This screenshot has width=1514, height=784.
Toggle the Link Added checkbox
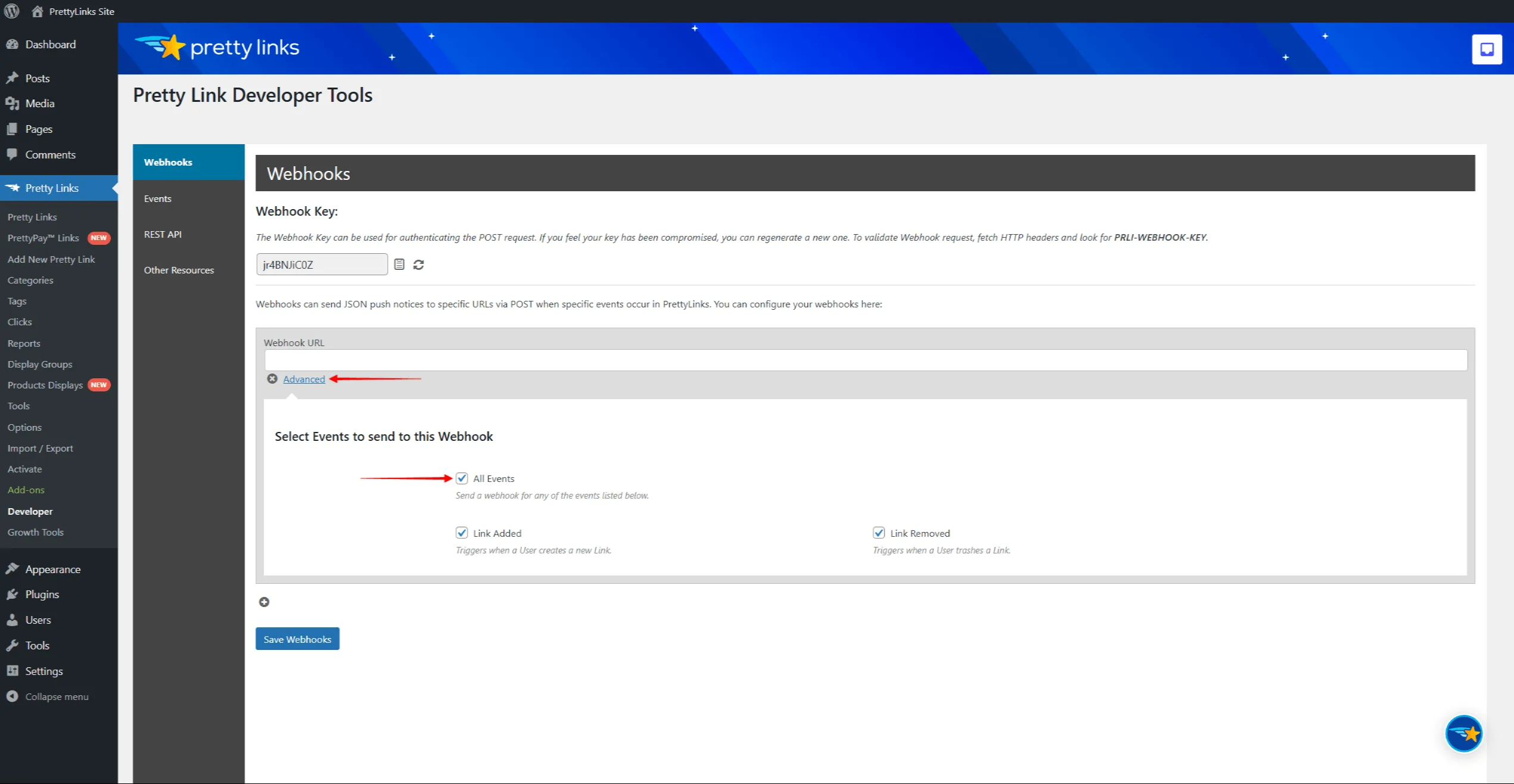click(462, 533)
